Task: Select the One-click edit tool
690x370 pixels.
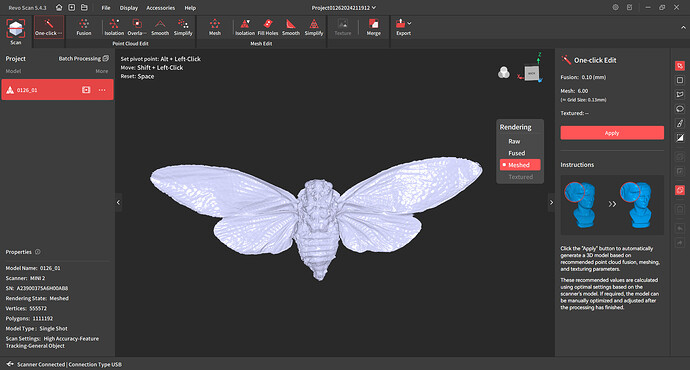Action: click(49, 27)
